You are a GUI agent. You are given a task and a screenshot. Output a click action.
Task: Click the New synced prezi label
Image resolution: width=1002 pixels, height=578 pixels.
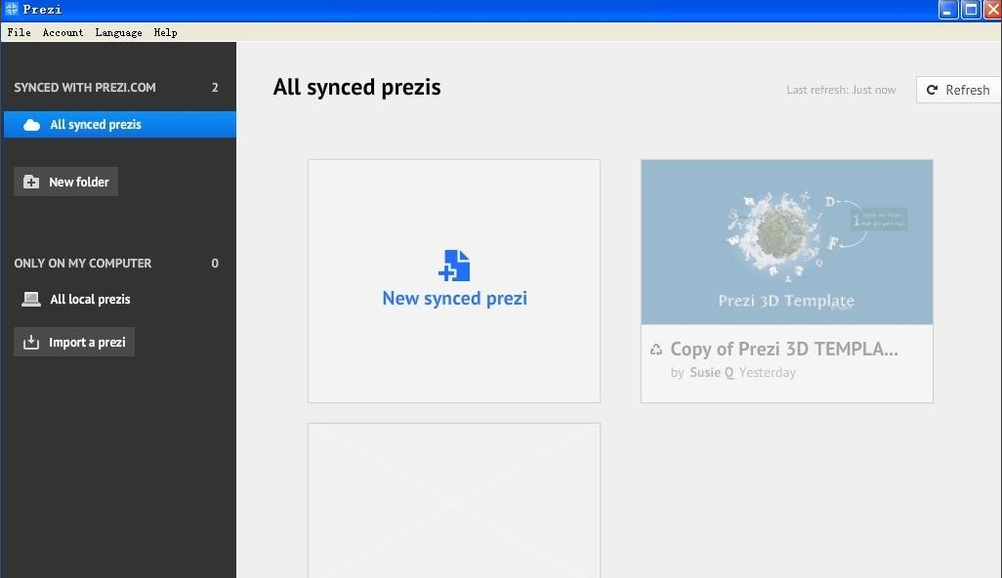tap(454, 299)
